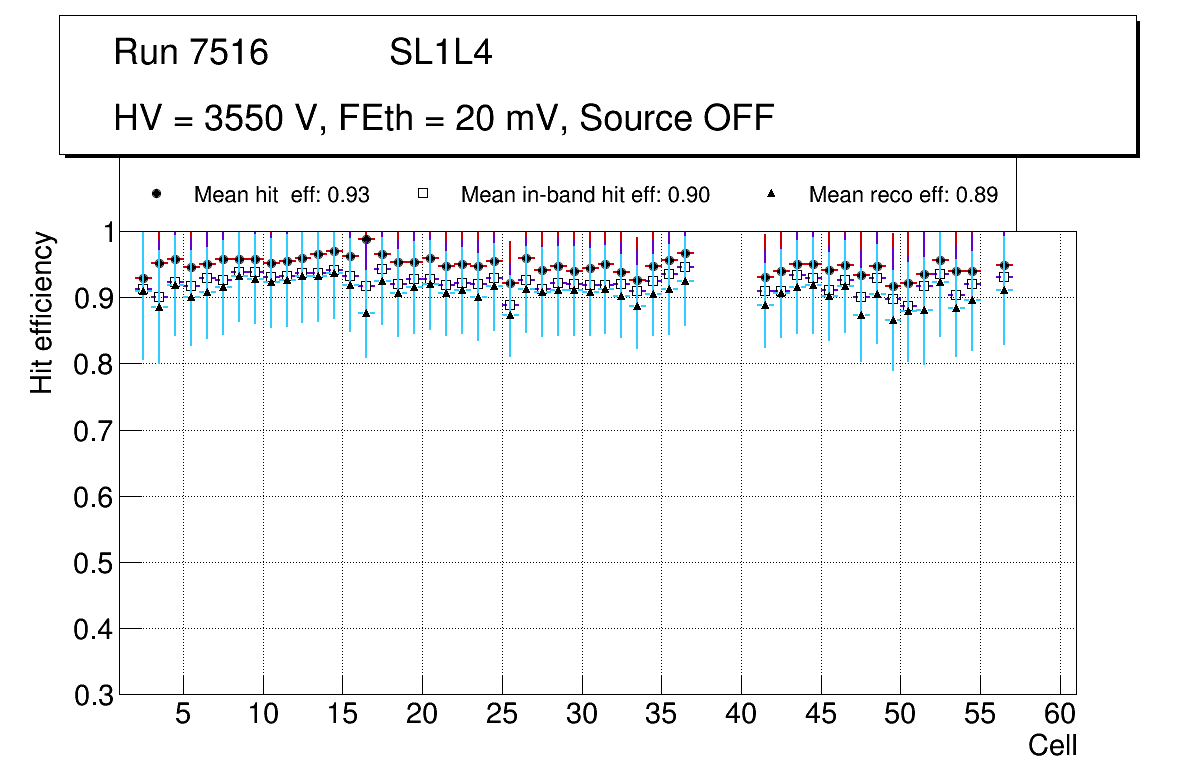Image resolution: width=1196 pixels, height=772 pixels.
Task: Click the filled circle legend marker
Action: pos(156,194)
